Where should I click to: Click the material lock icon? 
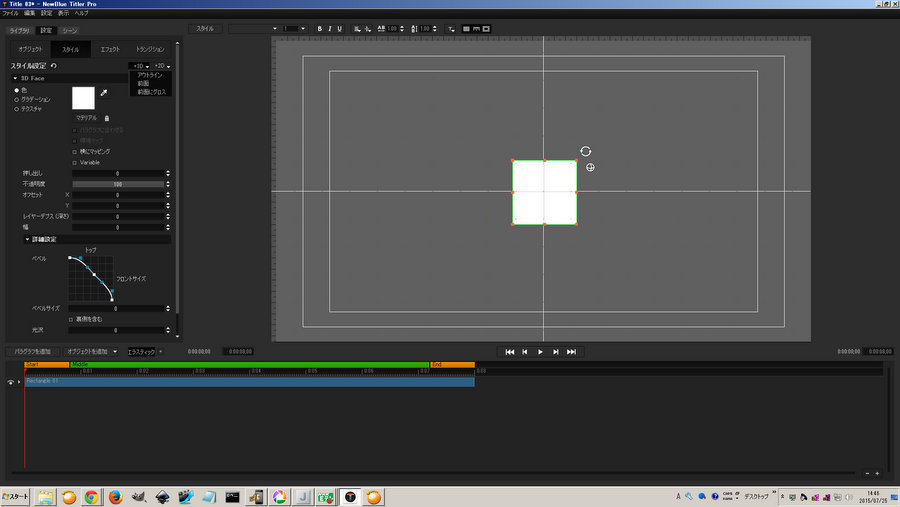tap(107, 118)
